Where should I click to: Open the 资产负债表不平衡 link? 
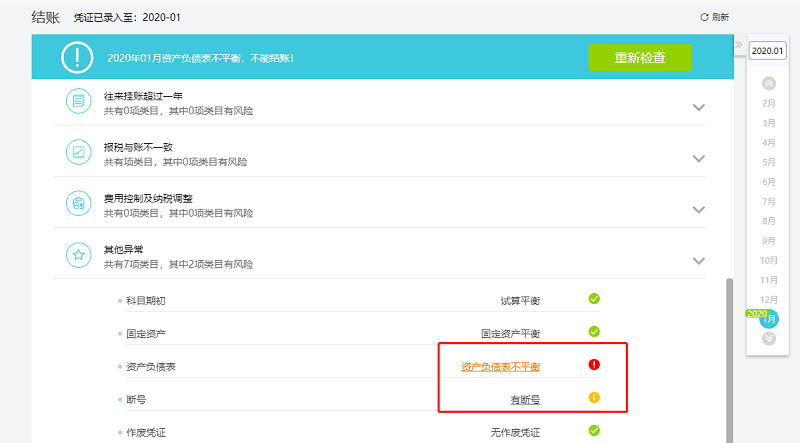[x=500, y=367]
